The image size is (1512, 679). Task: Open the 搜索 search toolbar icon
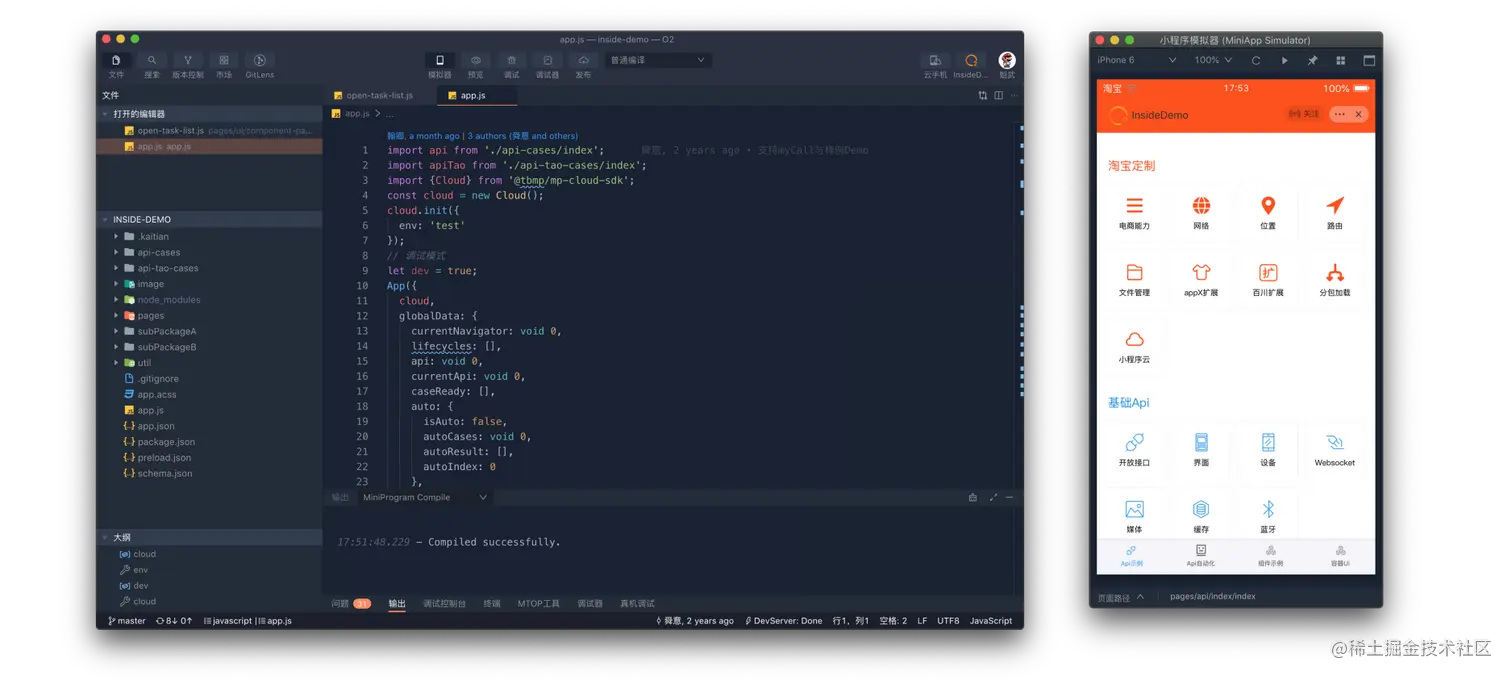tap(152, 60)
